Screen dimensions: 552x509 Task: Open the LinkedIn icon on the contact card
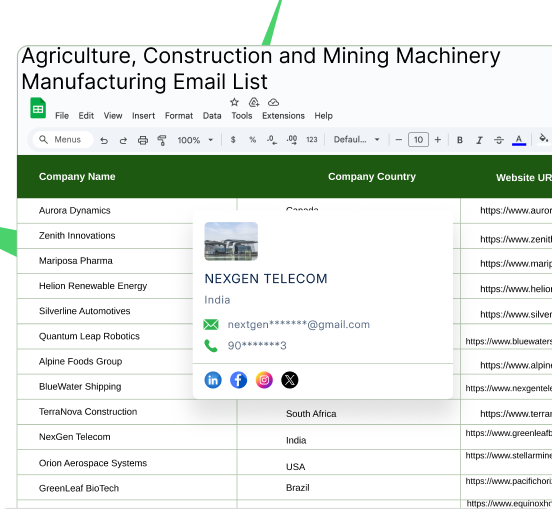[x=213, y=380]
